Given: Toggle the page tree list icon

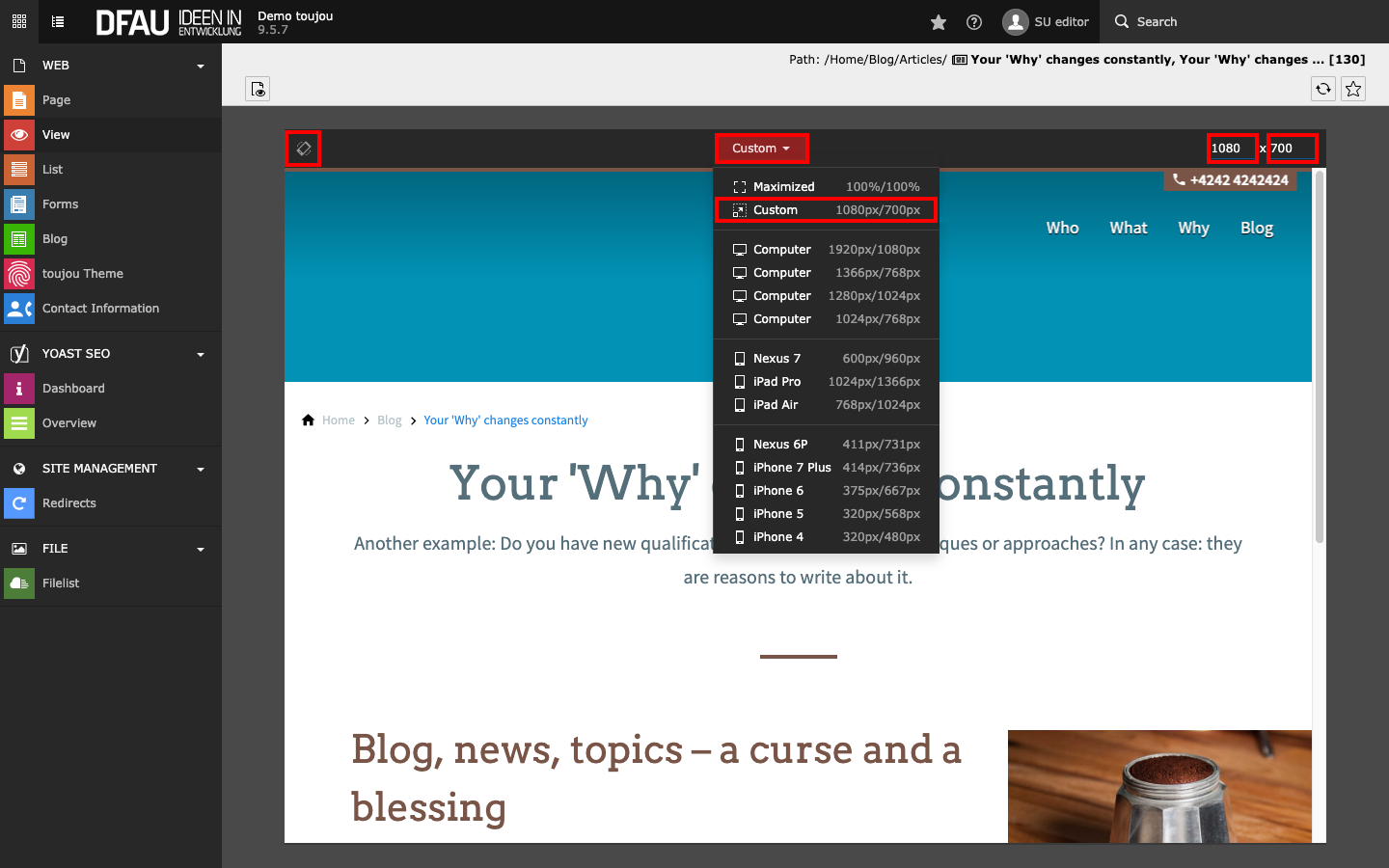Looking at the screenshot, I should 58,21.
